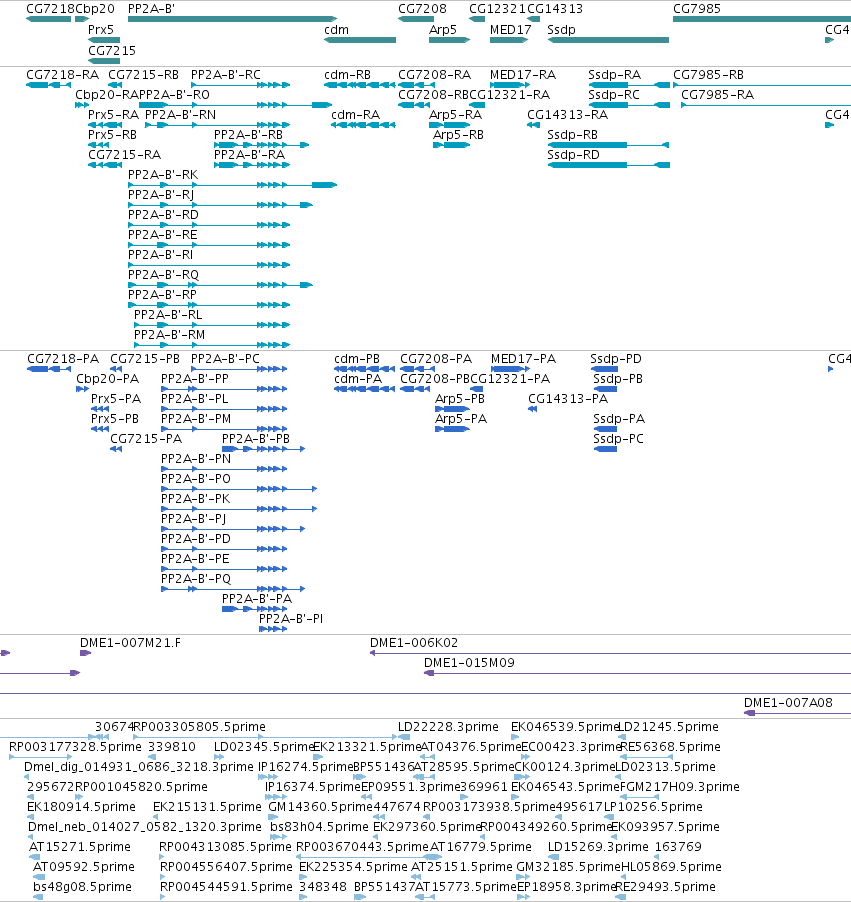This screenshot has width=851, height=902.
Task: Select transcript PP2A-B'-RK
Action: coord(163,175)
